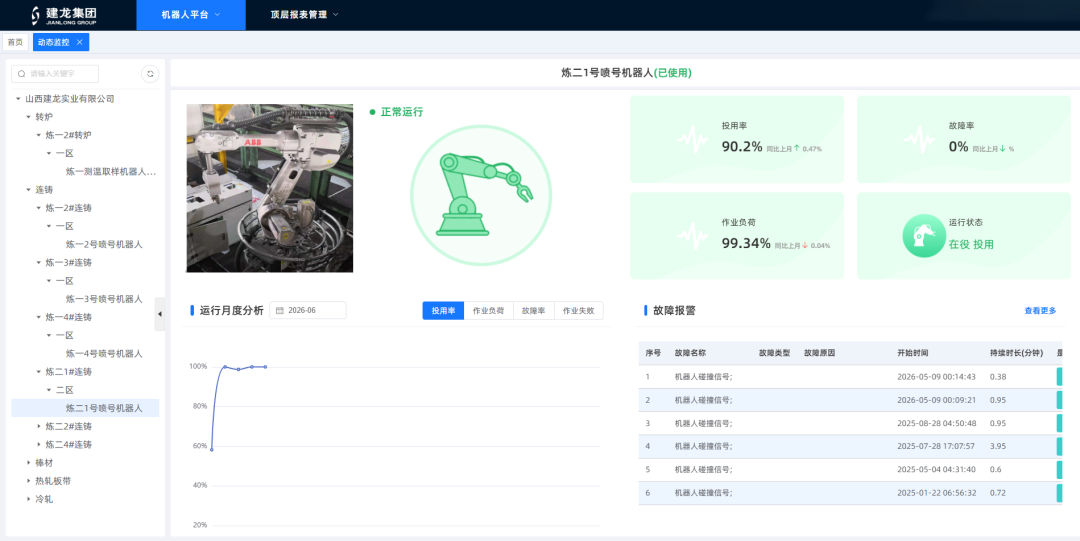Click alarm time 2026-05-09 00:14:43
Image resolution: width=1080 pixels, height=541 pixels.
[x=937, y=376]
